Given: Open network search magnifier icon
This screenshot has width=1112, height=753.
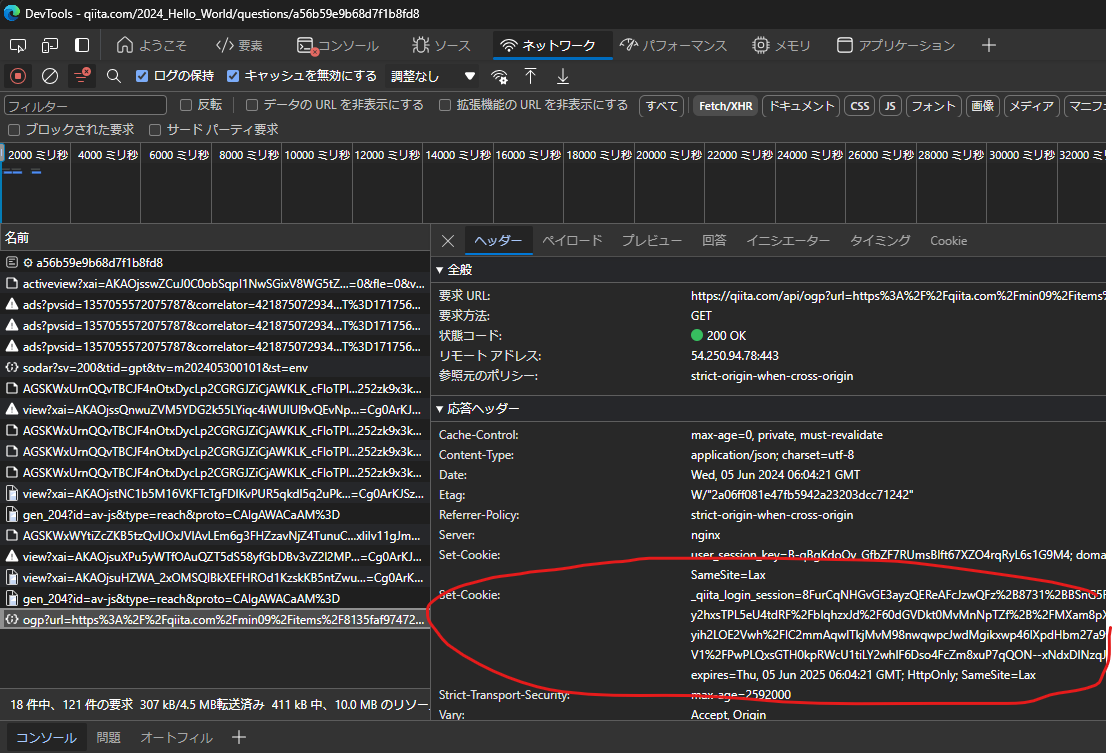Looking at the screenshot, I should click(113, 76).
